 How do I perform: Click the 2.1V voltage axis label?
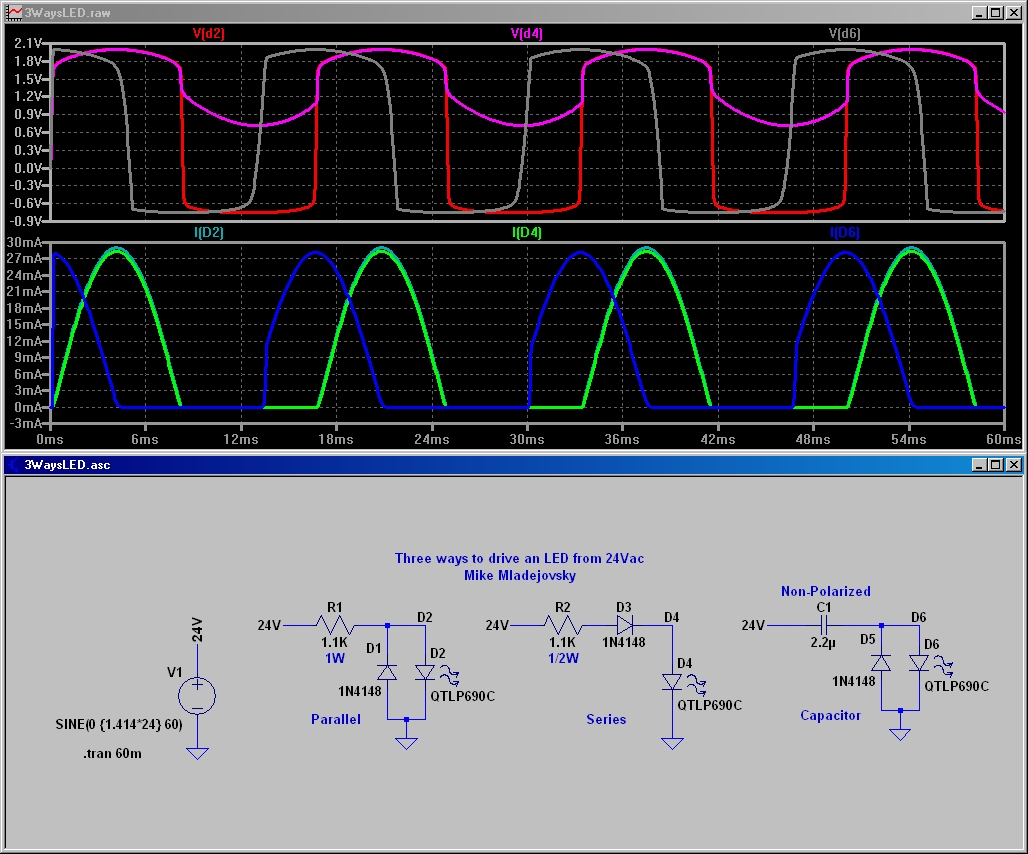pyautogui.click(x=28, y=43)
